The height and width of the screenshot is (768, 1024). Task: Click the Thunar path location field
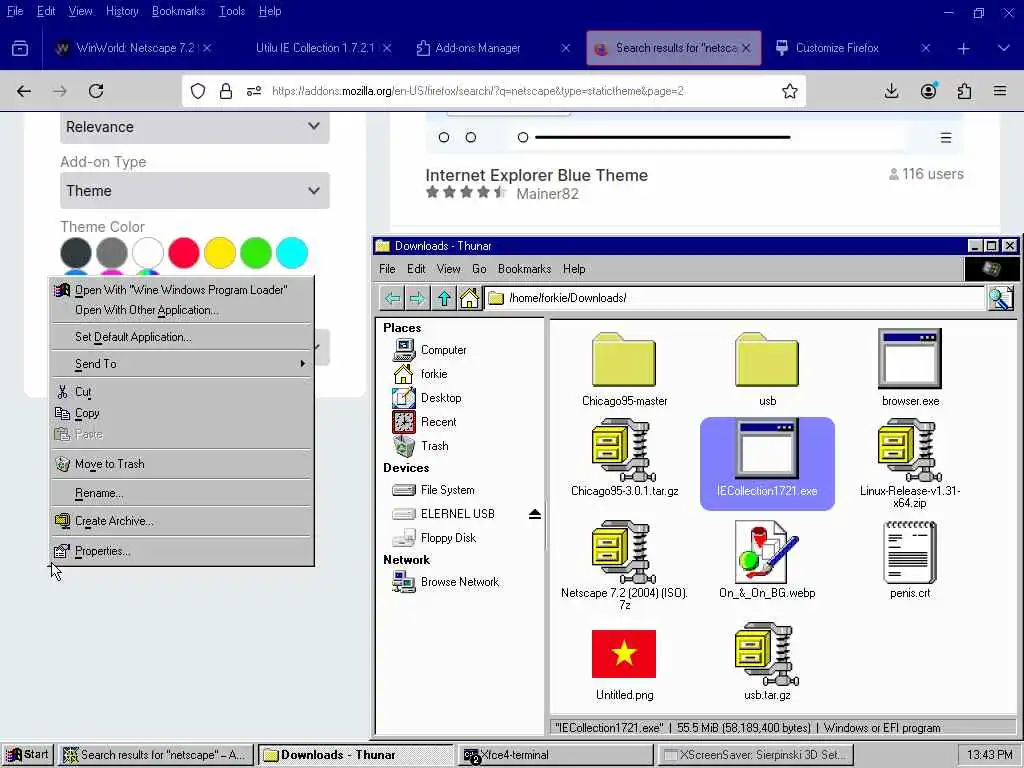[735, 298]
